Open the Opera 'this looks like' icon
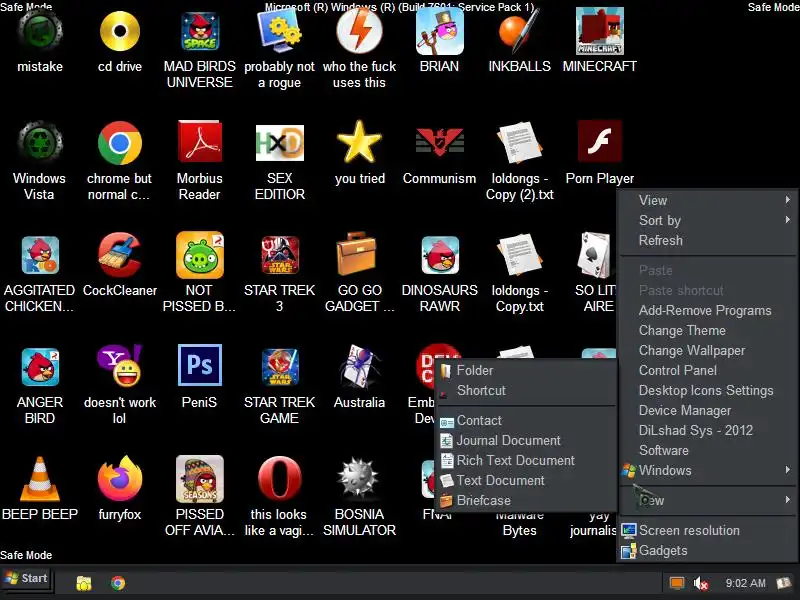The image size is (800, 600). click(x=280, y=479)
